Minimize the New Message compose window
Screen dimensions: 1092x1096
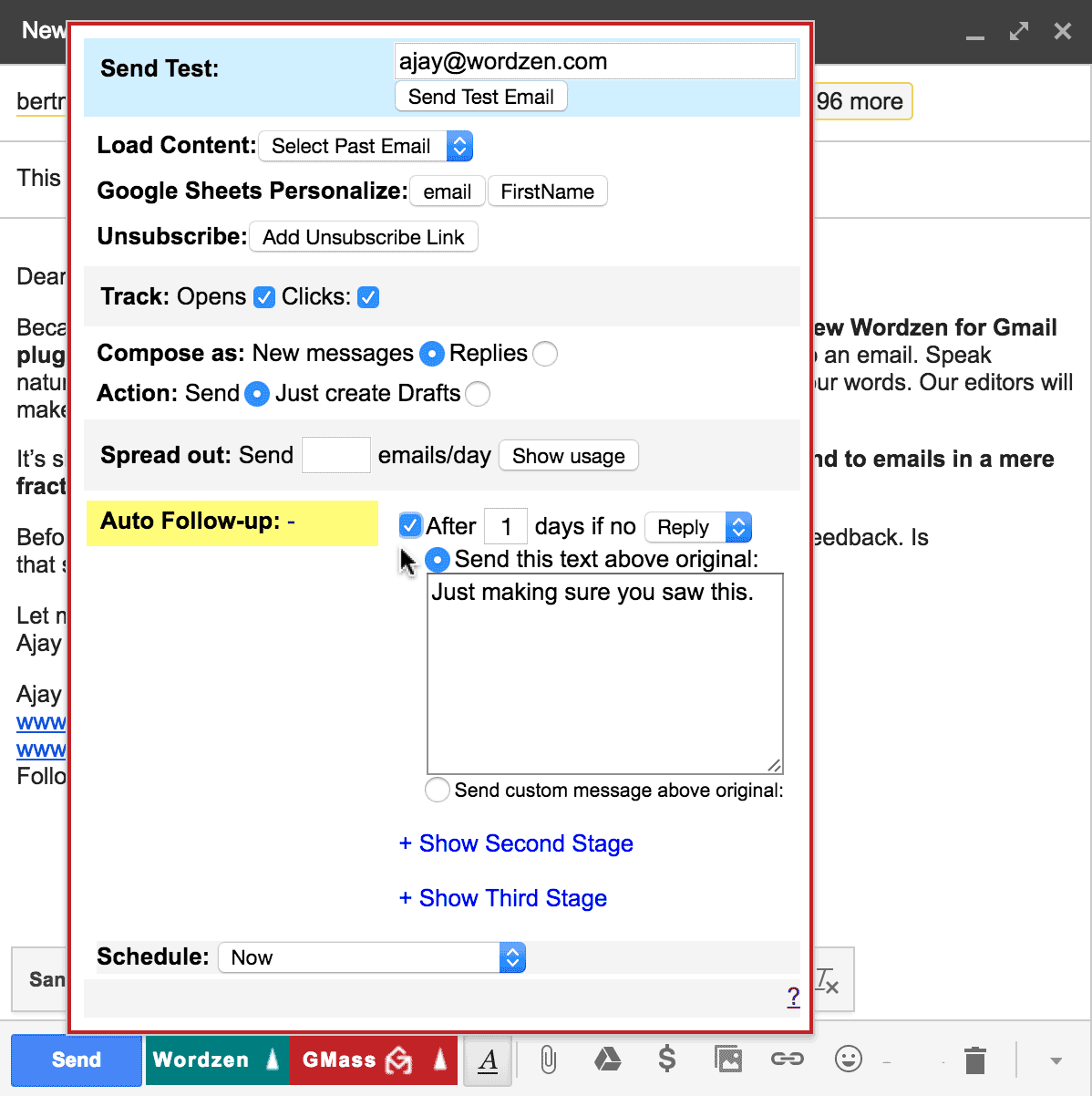(975, 37)
